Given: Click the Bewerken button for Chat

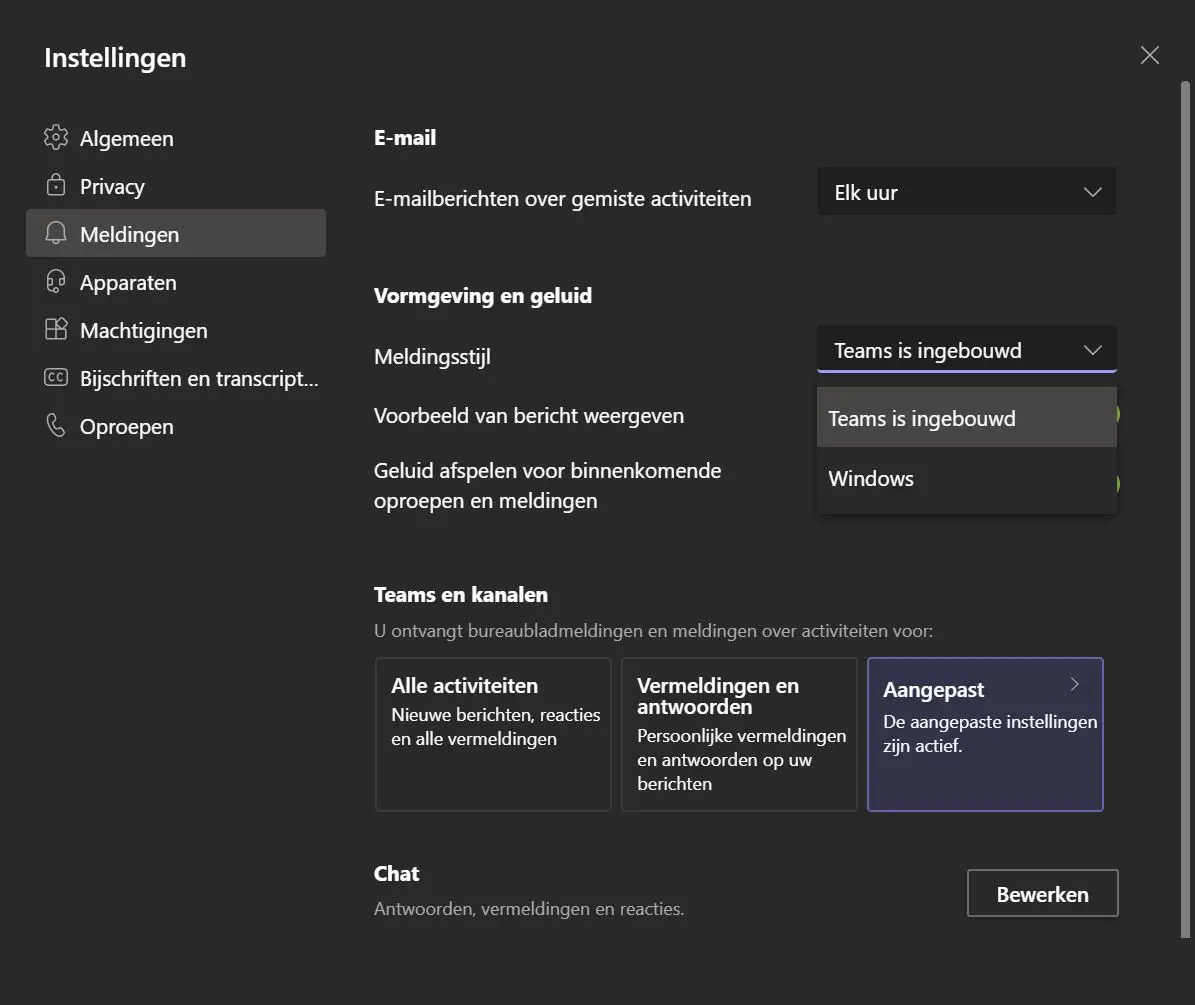Looking at the screenshot, I should pyautogui.click(x=1043, y=893).
